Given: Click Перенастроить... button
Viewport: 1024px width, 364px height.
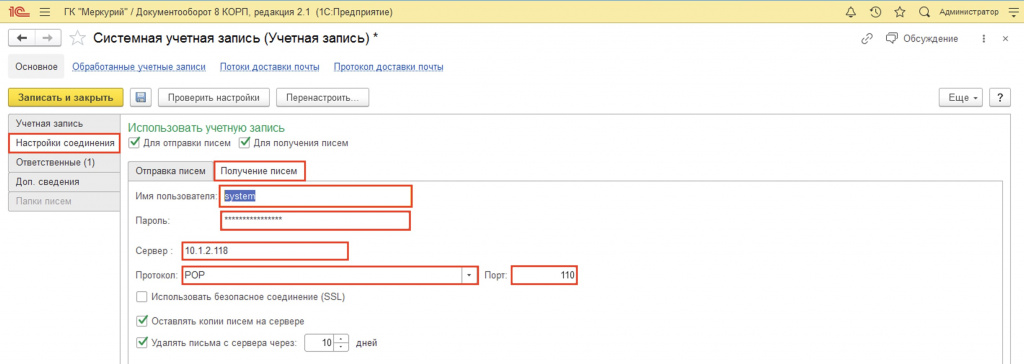Looking at the screenshot, I should [323, 97].
